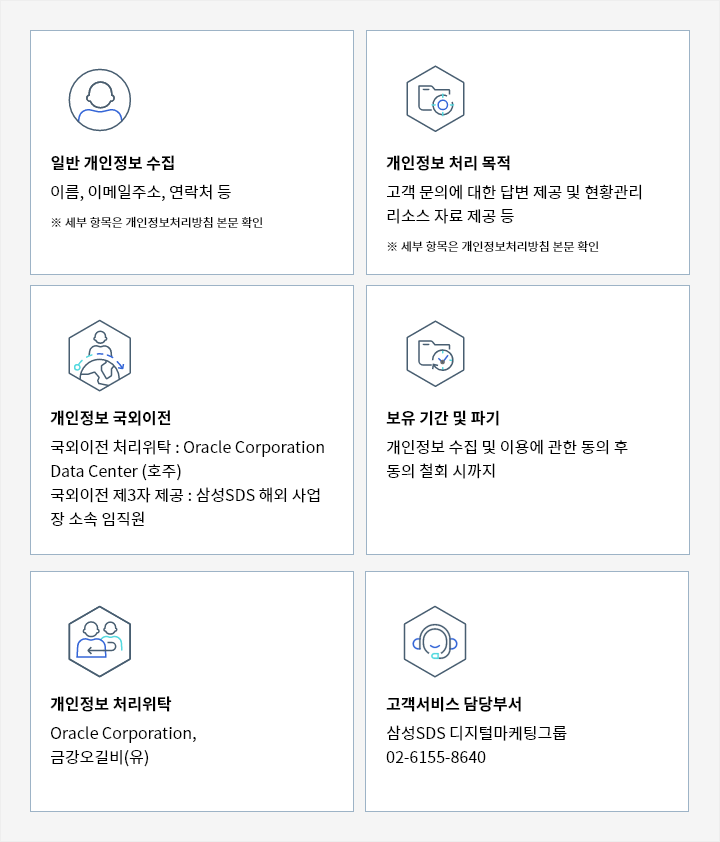Click the two-person icon for 개인정보 처리위탁
720x842 pixels.
tap(100, 641)
